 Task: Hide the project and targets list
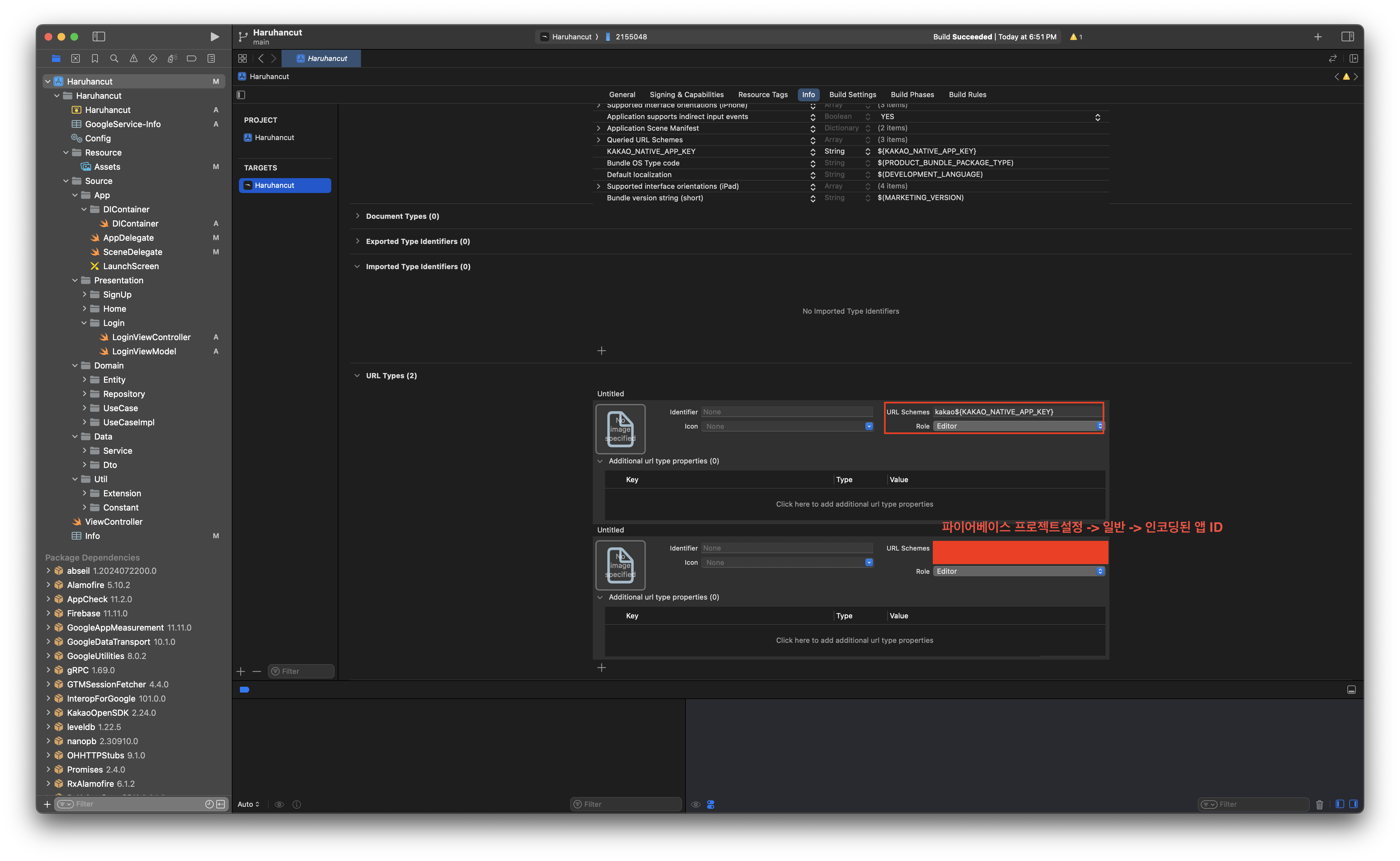241,95
